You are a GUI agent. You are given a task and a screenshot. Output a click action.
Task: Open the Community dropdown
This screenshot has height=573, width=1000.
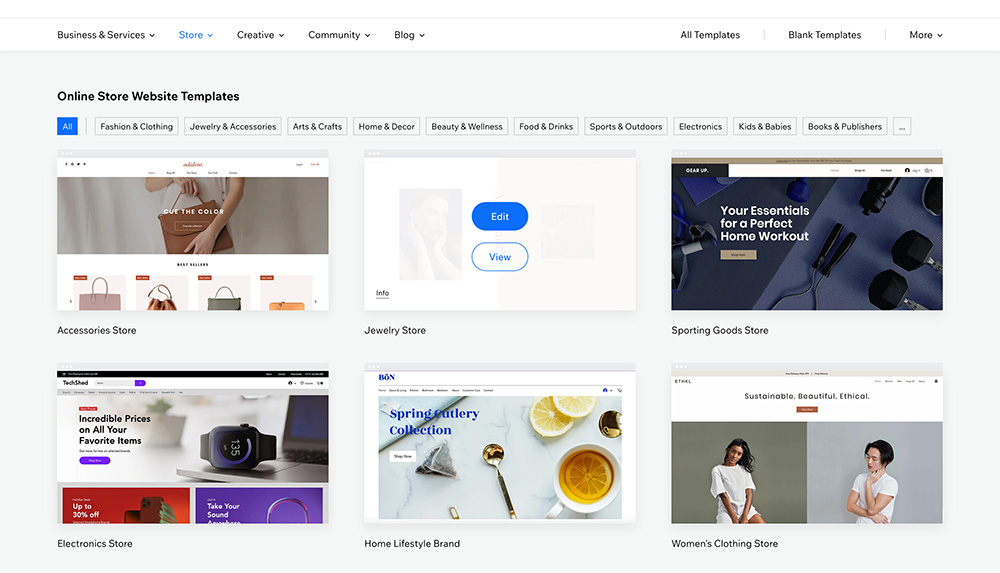click(x=339, y=35)
